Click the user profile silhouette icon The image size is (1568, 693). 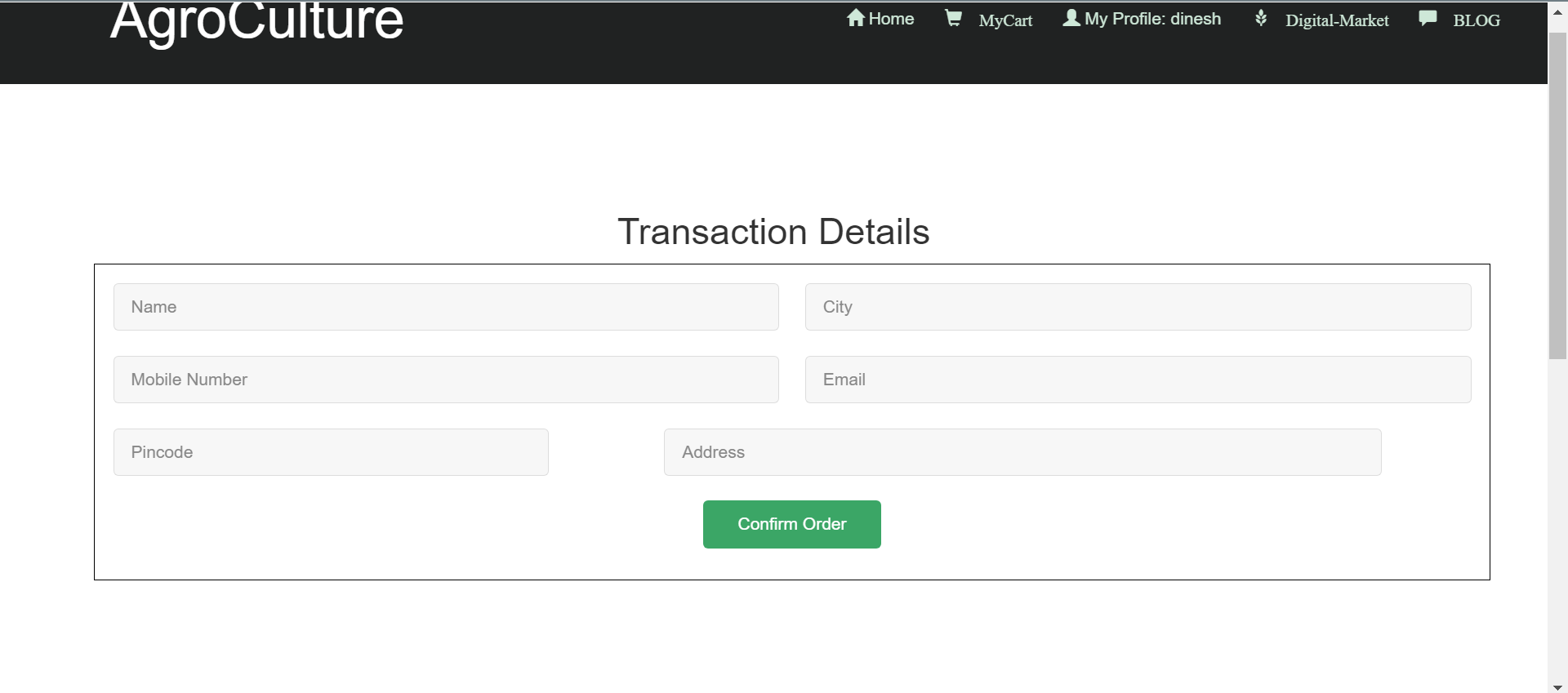pyautogui.click(x=1071, y=18)
